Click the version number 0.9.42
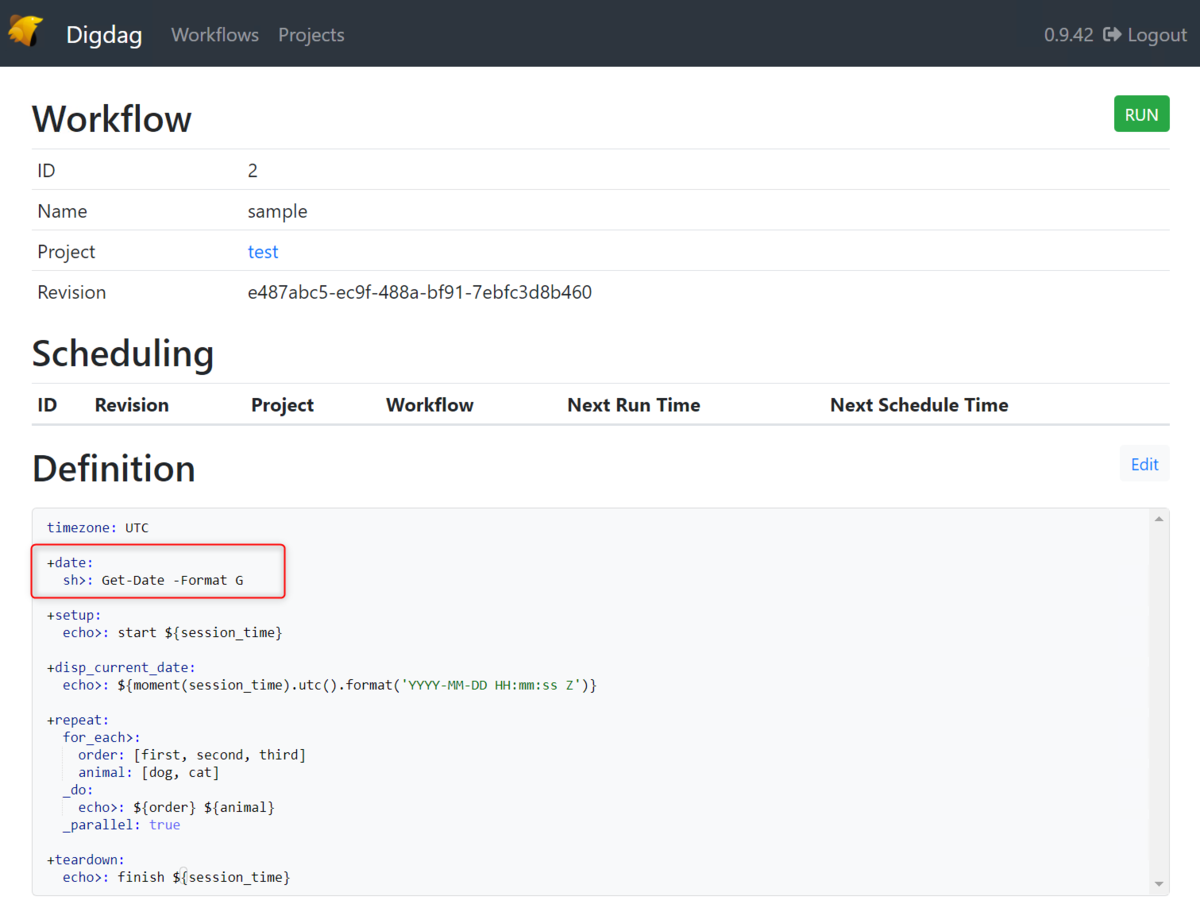Image resolution: width=1200 pixels, height=908 pixels. pos(1068,35)
